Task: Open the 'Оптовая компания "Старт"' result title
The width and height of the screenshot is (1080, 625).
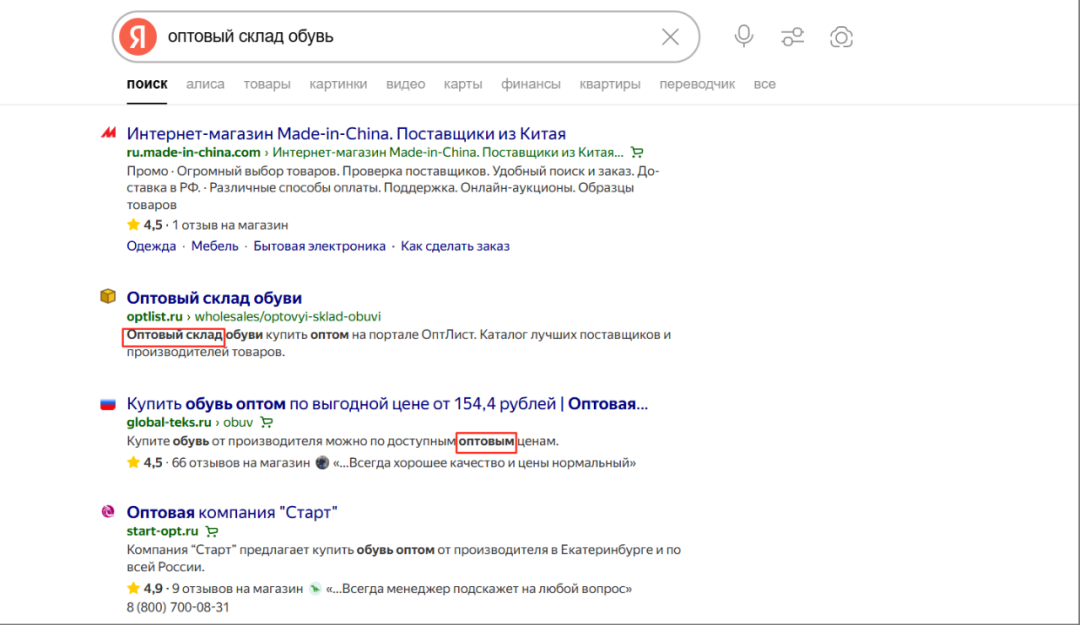Action: click(x=232, y=513)
